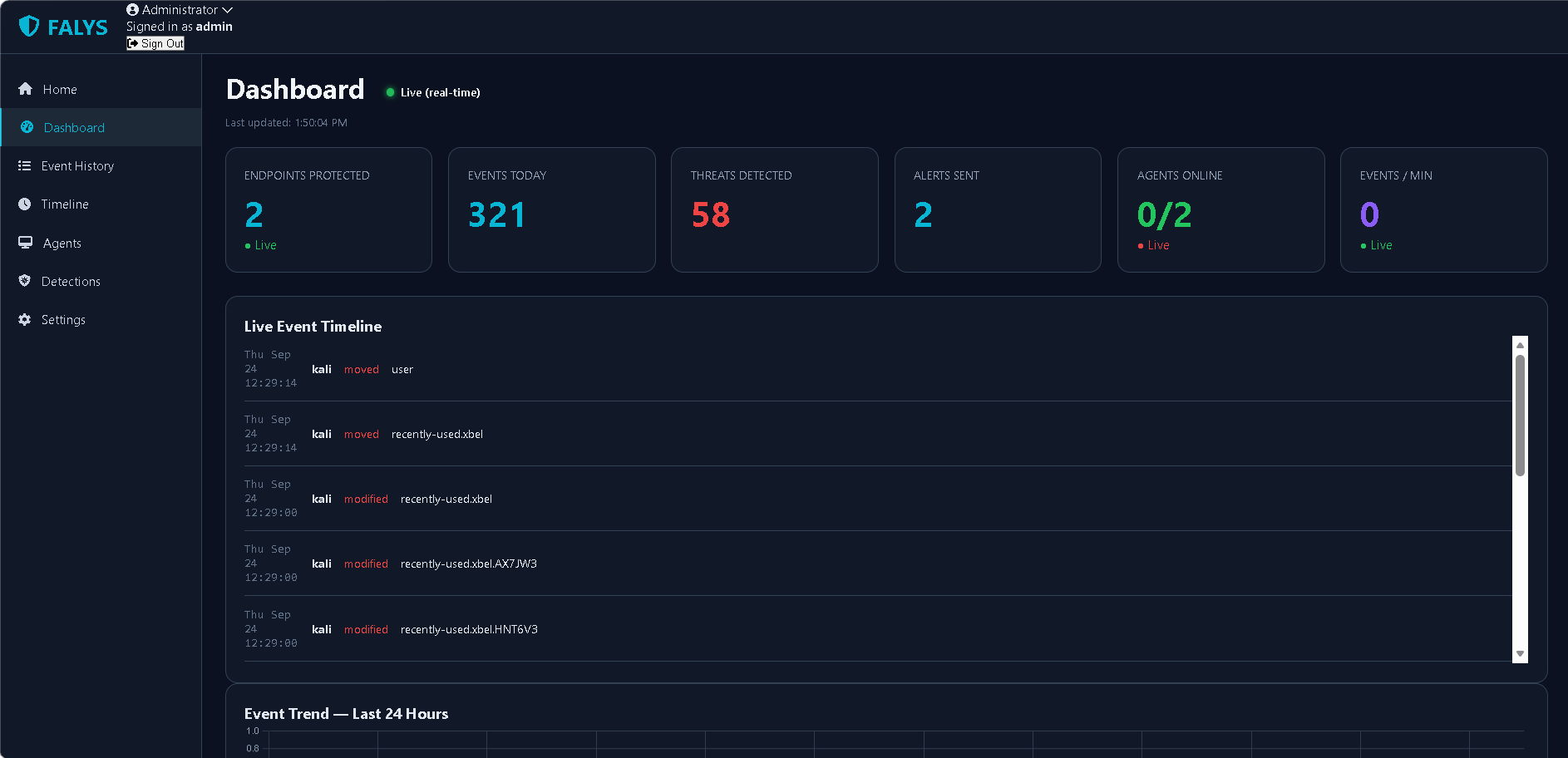Click the Detections shield icon
1568x758 pixels.
[24, 281]
